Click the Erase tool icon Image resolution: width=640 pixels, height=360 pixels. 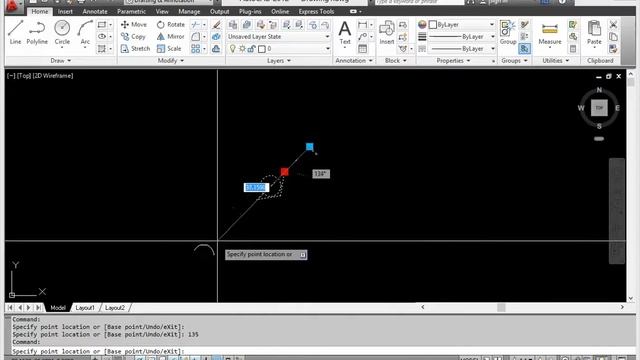click(216, 24)
